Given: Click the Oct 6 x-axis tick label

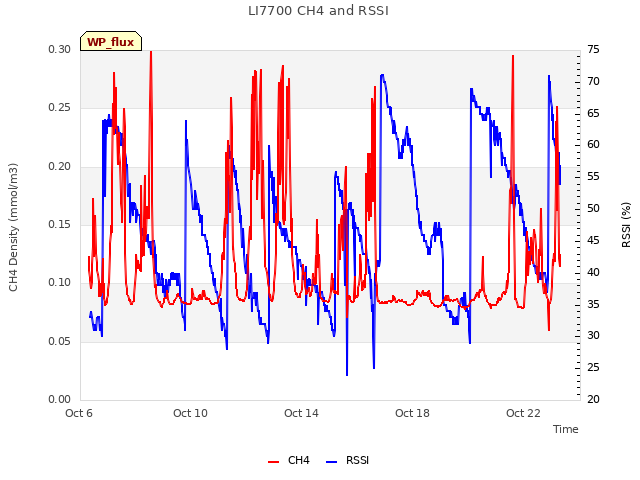Looking at the screenshot, I should (79, 413).
